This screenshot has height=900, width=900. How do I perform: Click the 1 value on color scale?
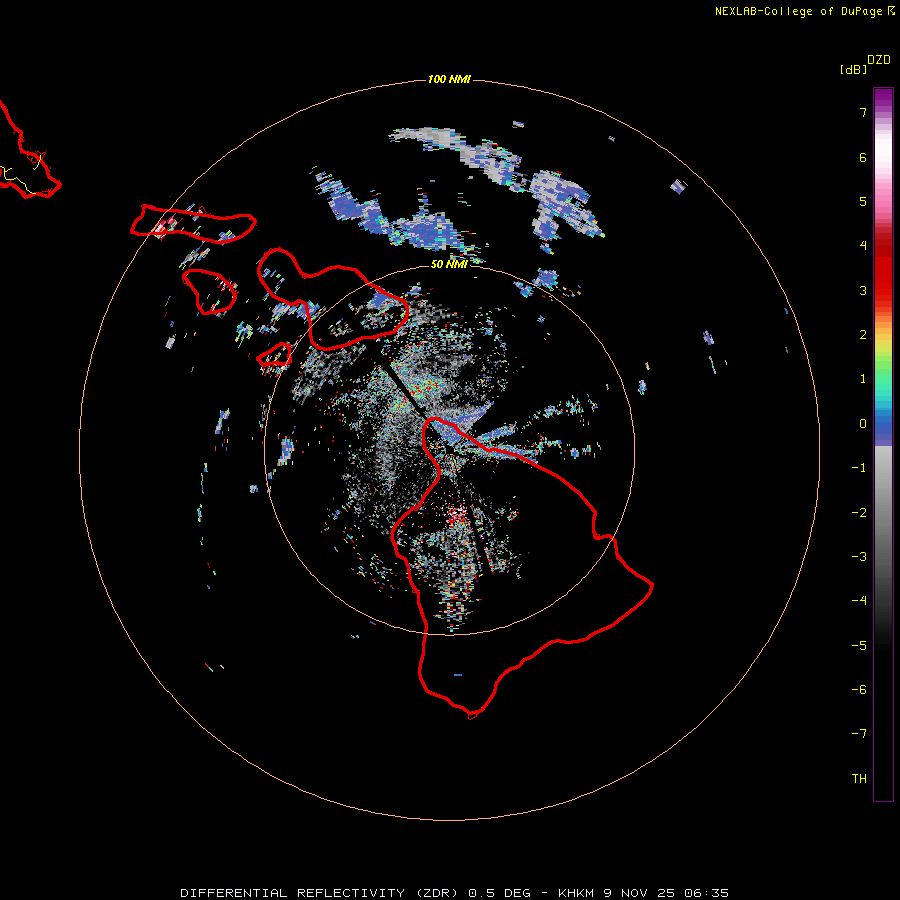click(x=863, y=379)
